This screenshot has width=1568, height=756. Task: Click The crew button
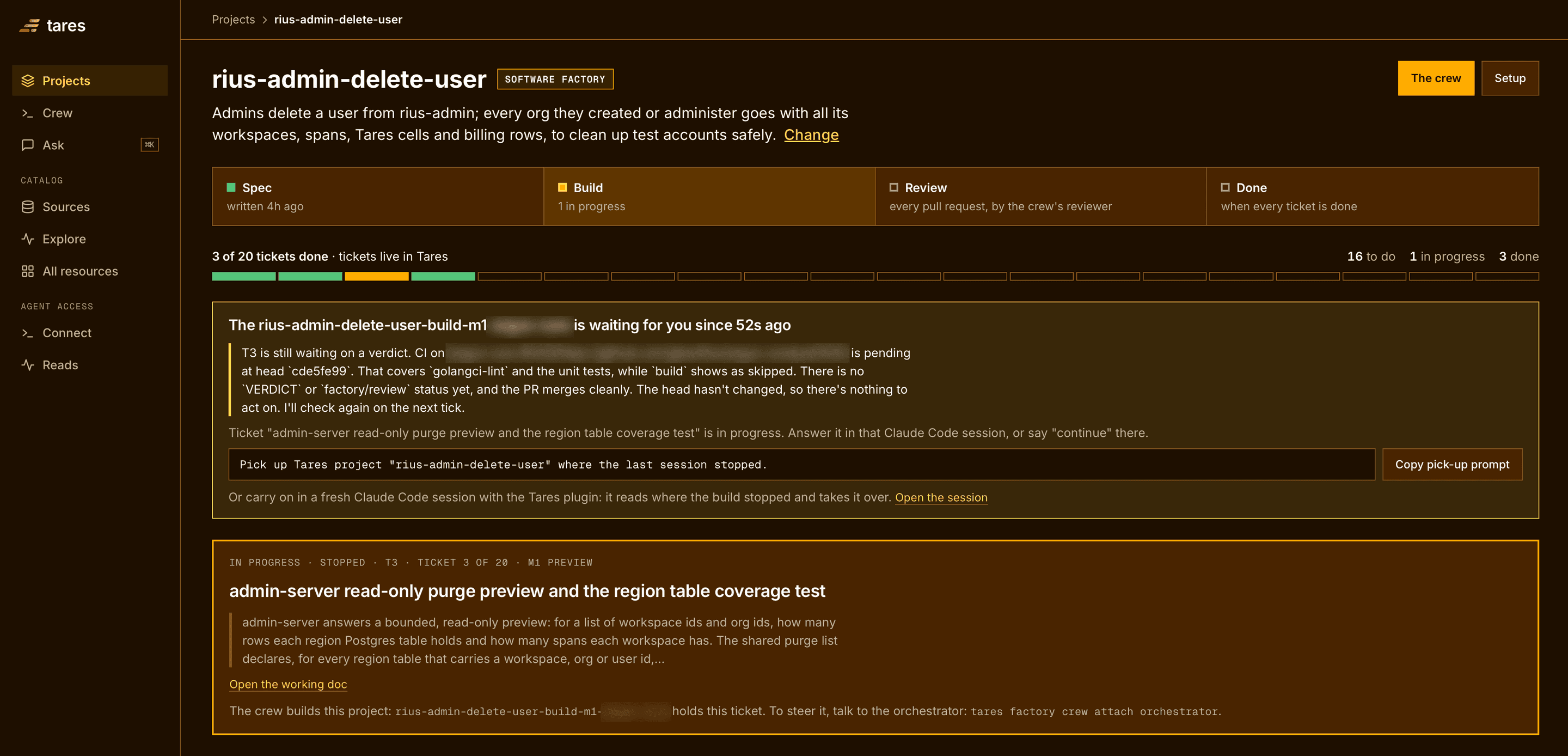[1436, 78]
